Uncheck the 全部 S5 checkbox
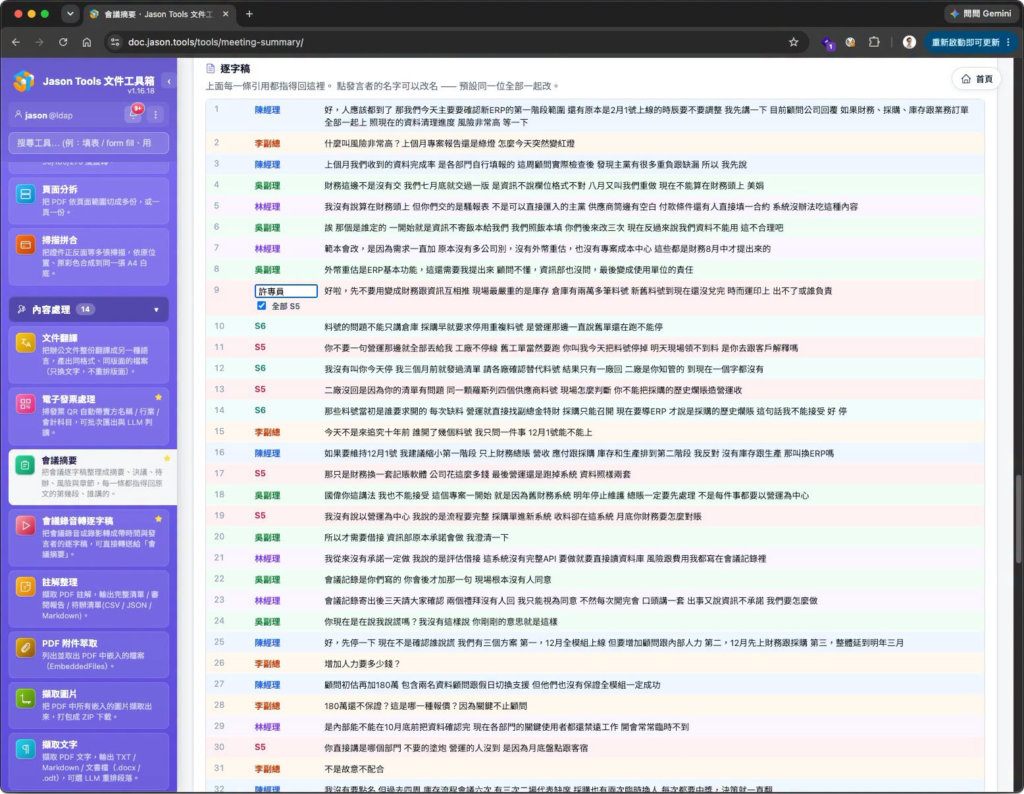 (261, 306)
